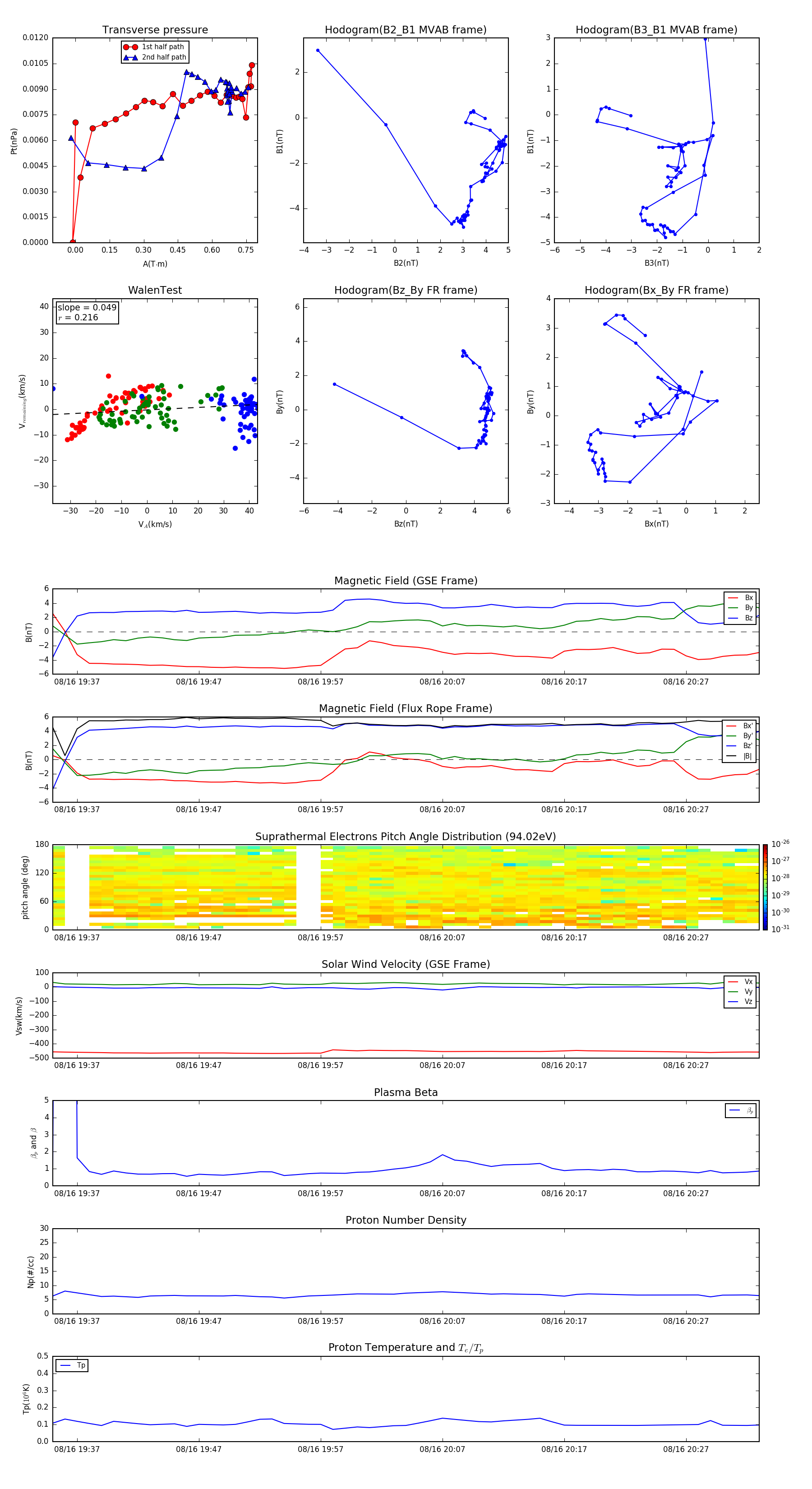Viewport: 812px width, 1489px height.
Task: Click the 'A(T·m)' x-axis label
Action: tap(155, 264)
